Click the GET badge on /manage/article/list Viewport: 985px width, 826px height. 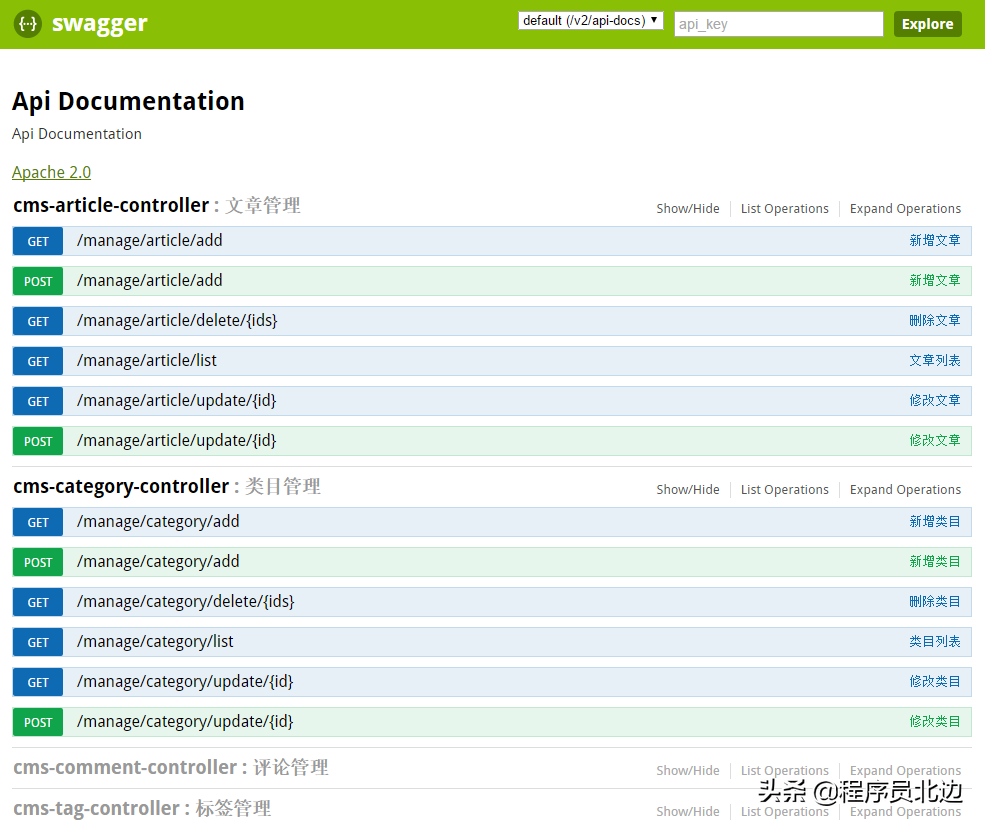coord(37,360)
